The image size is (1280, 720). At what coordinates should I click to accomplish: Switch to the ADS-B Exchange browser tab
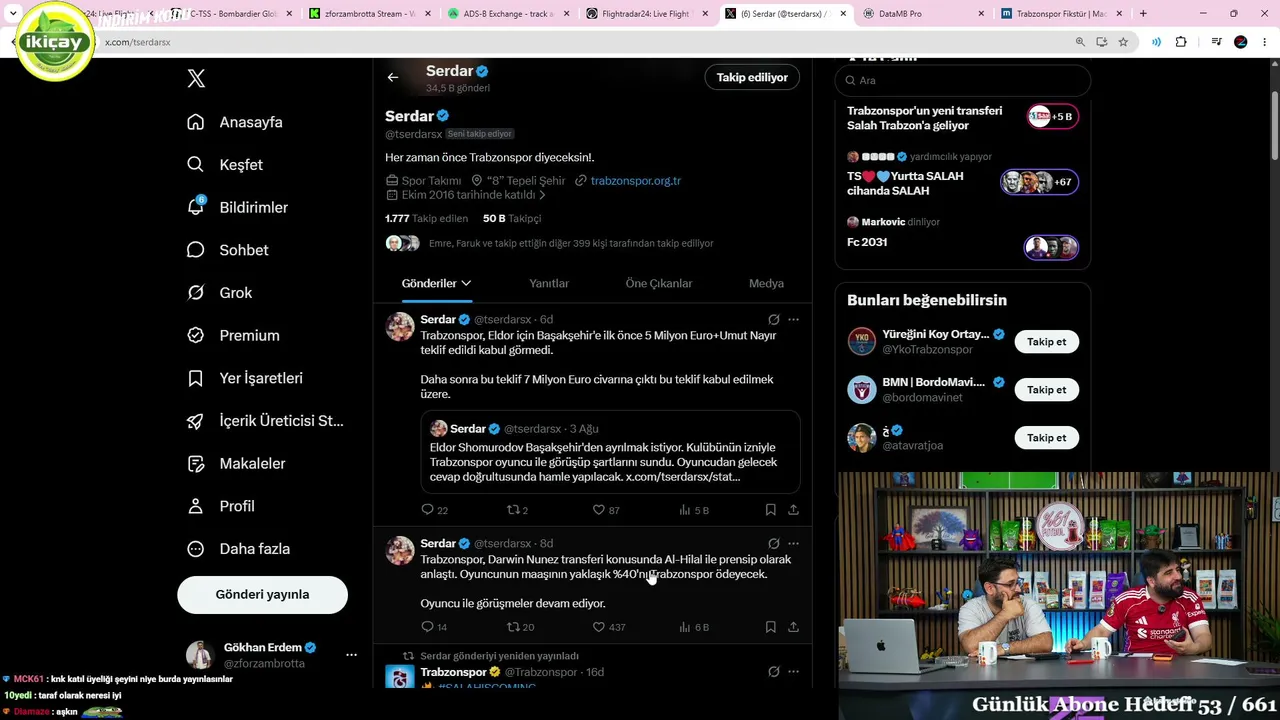point(508,14)
